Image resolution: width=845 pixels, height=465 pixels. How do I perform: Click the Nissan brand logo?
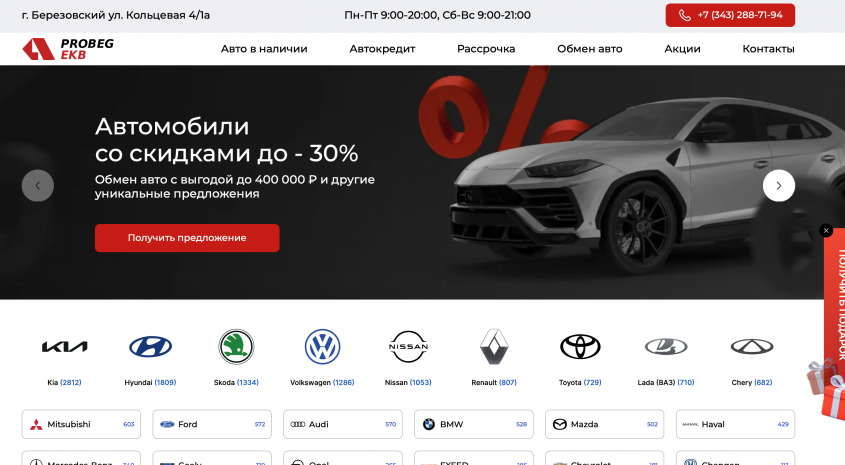408,346
